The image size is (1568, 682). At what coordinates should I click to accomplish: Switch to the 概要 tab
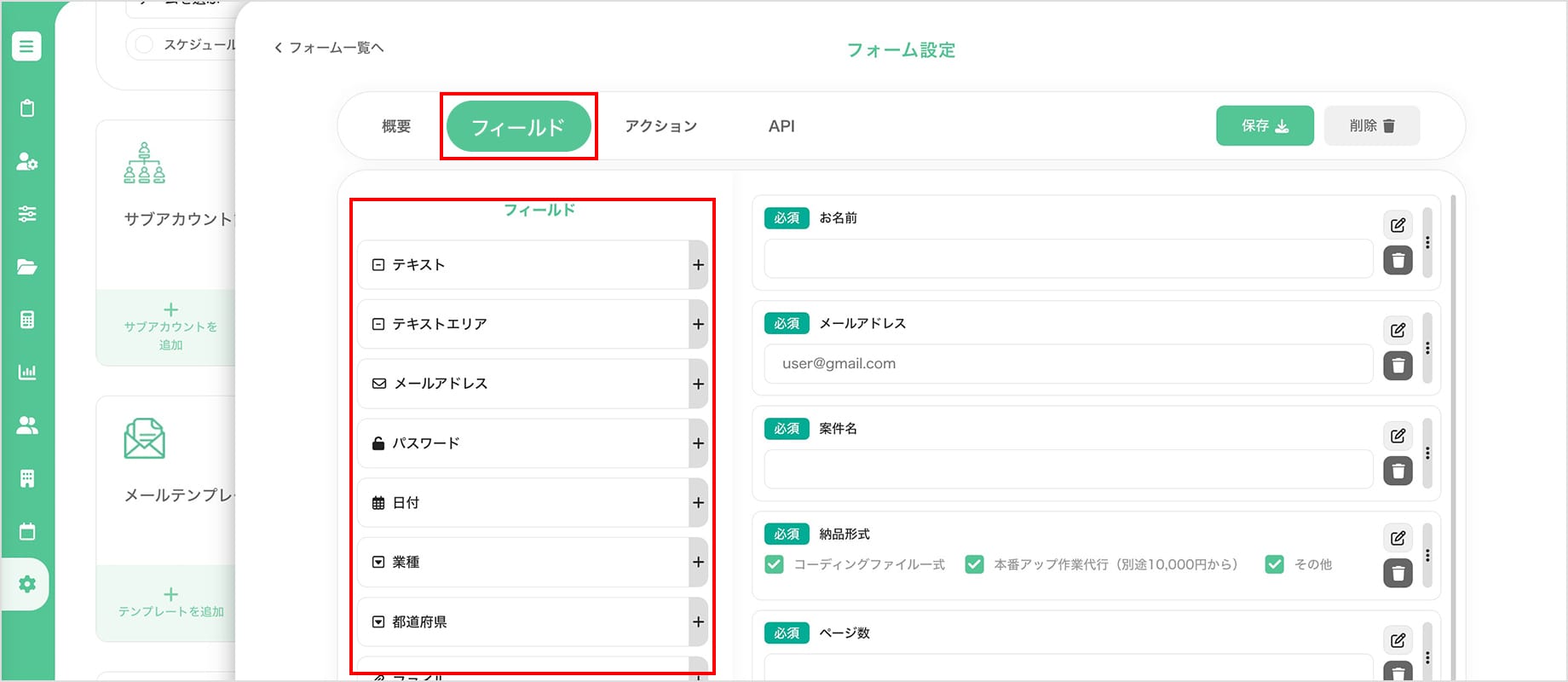pos(396,126)
